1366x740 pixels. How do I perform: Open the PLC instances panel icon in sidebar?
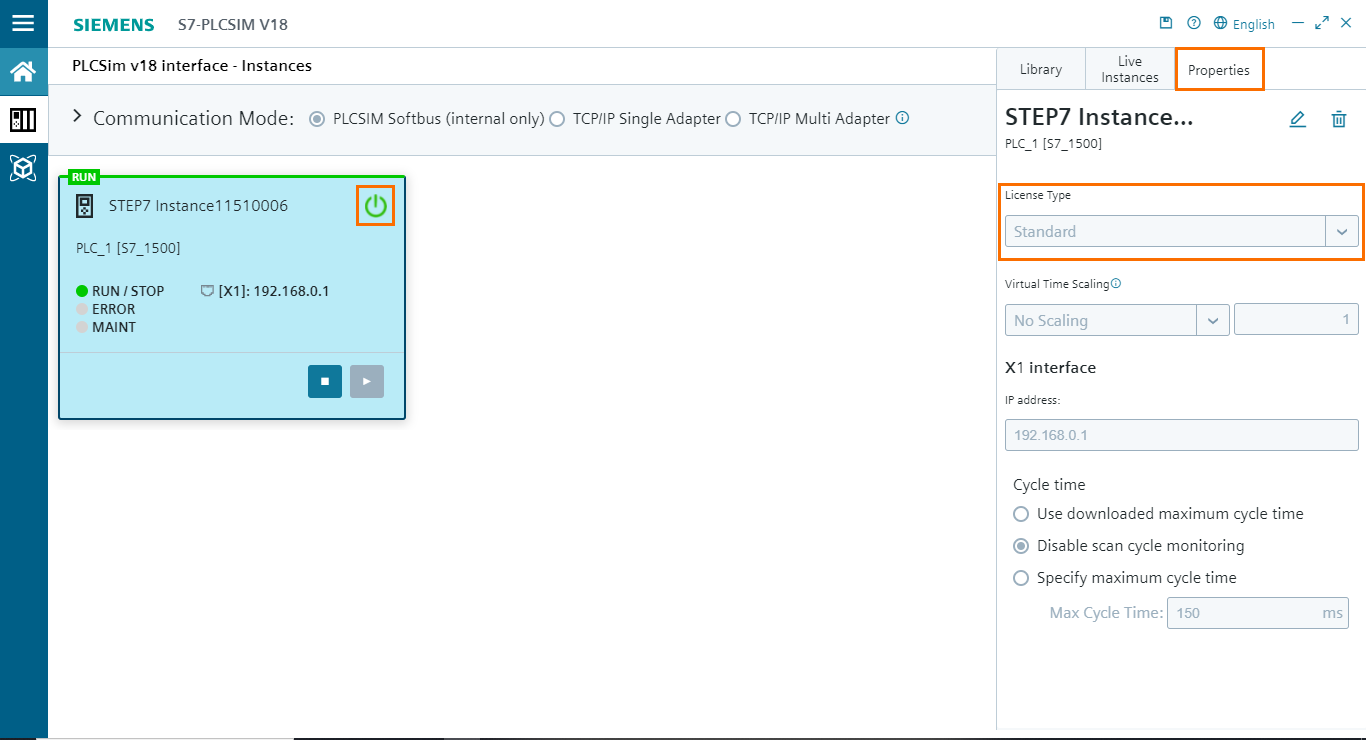click(23, 120)
